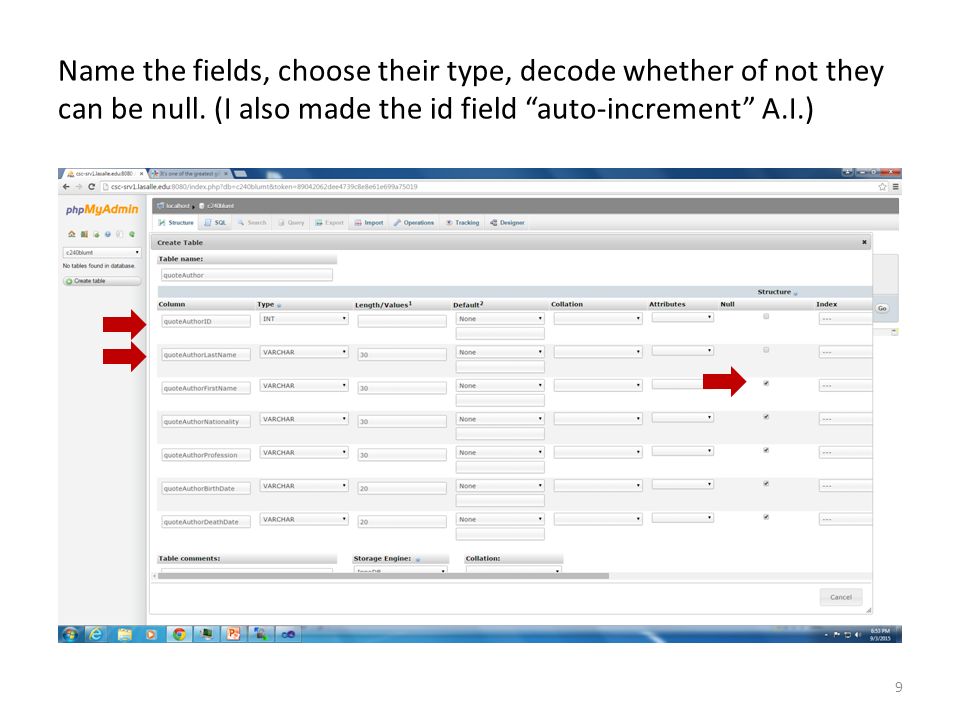Image resolution: width=960 pixels, height=720 pixels.
Task: Toggle Null checkbox for quoteAuthorProfession
Action: click(x=766, y=450)
